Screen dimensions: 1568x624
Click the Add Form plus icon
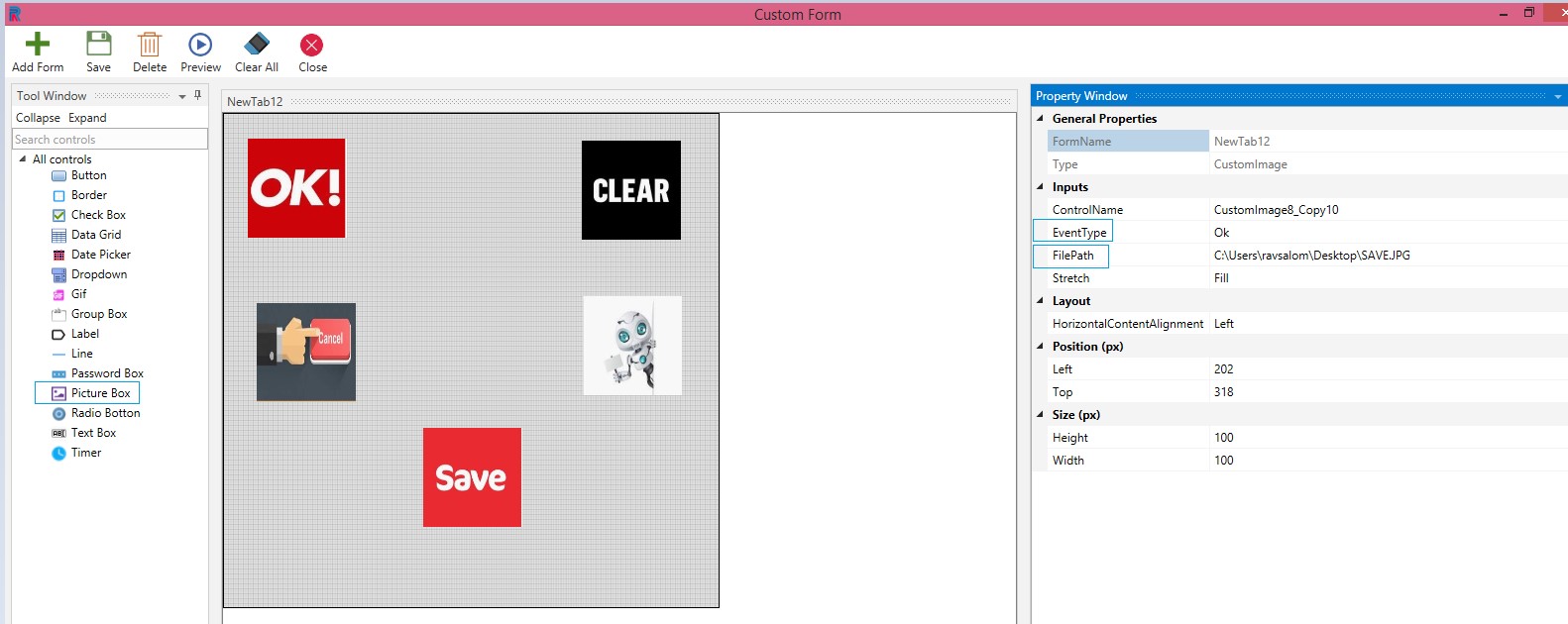[x=38, y=44]
